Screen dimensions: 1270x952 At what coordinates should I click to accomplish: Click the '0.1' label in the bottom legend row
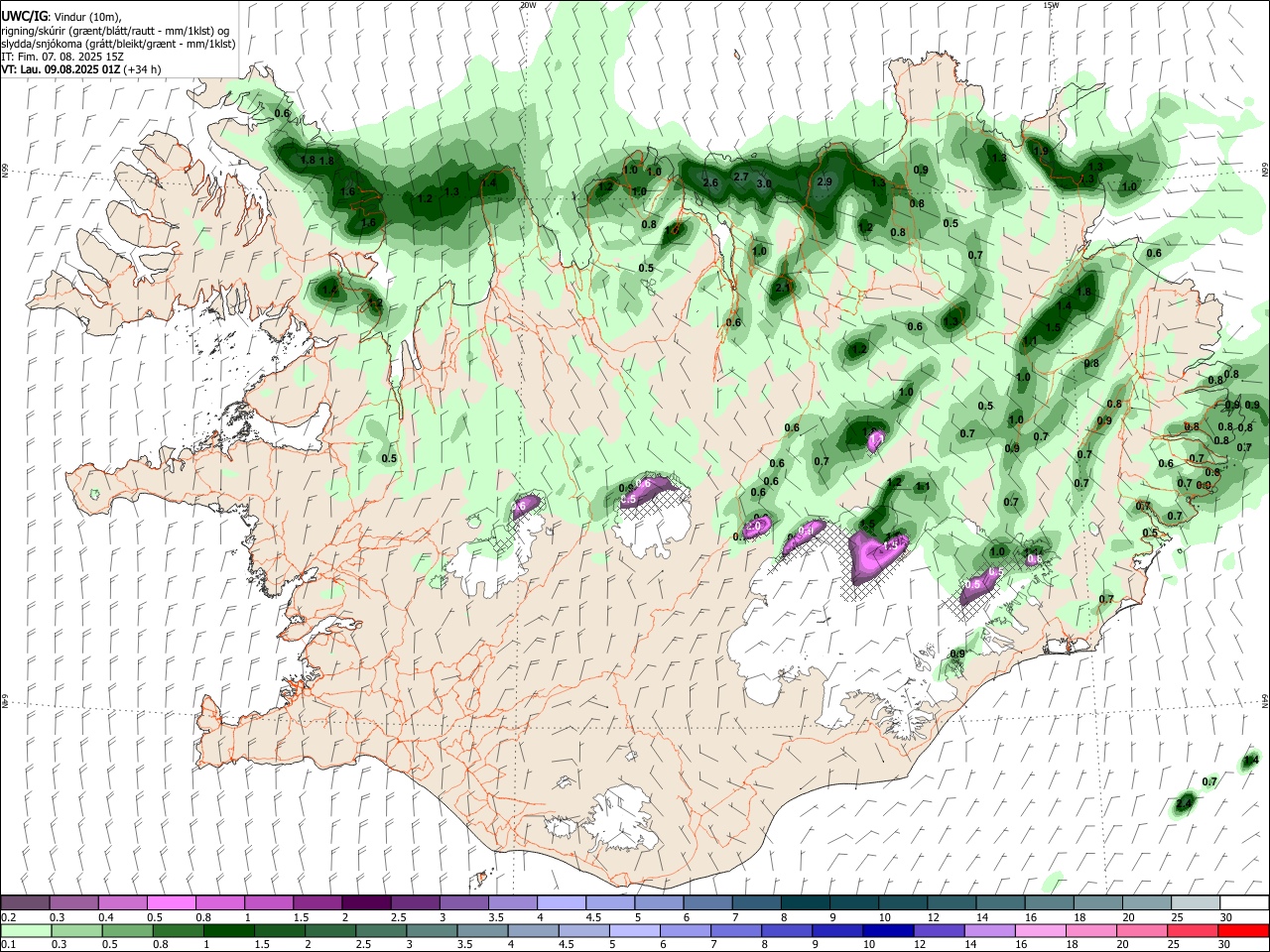click(x=8, y=945)
